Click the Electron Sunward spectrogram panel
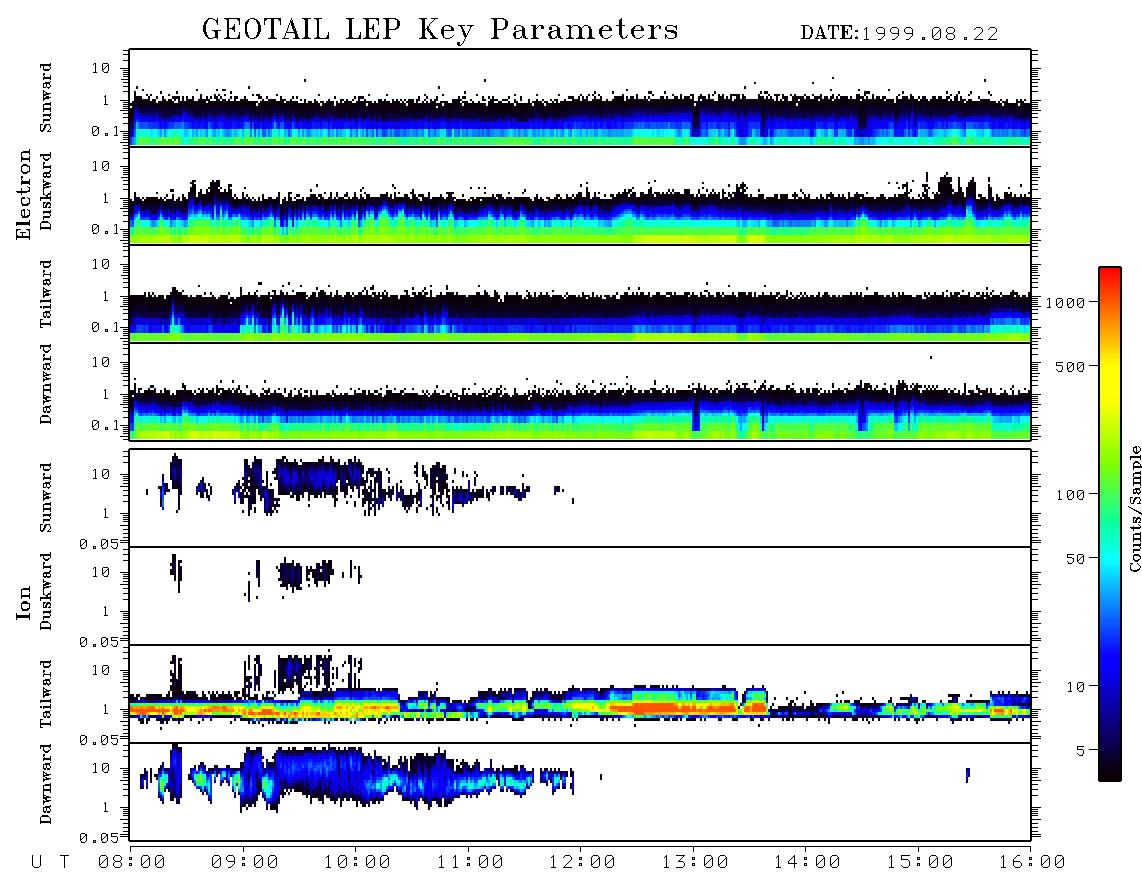This screenshot has width=1142, height=880. click(580, 98)
